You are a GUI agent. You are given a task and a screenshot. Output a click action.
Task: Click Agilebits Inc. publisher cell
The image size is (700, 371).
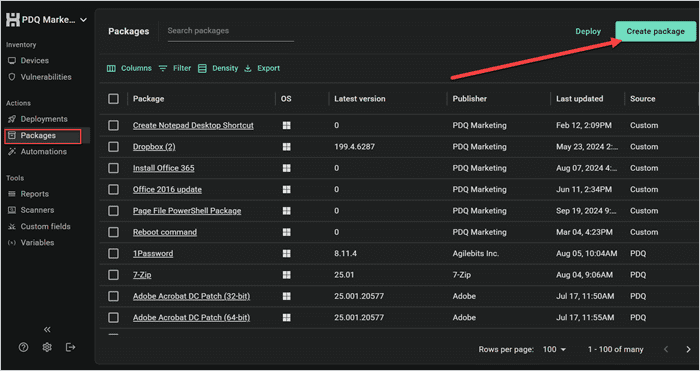coord(475,254)
